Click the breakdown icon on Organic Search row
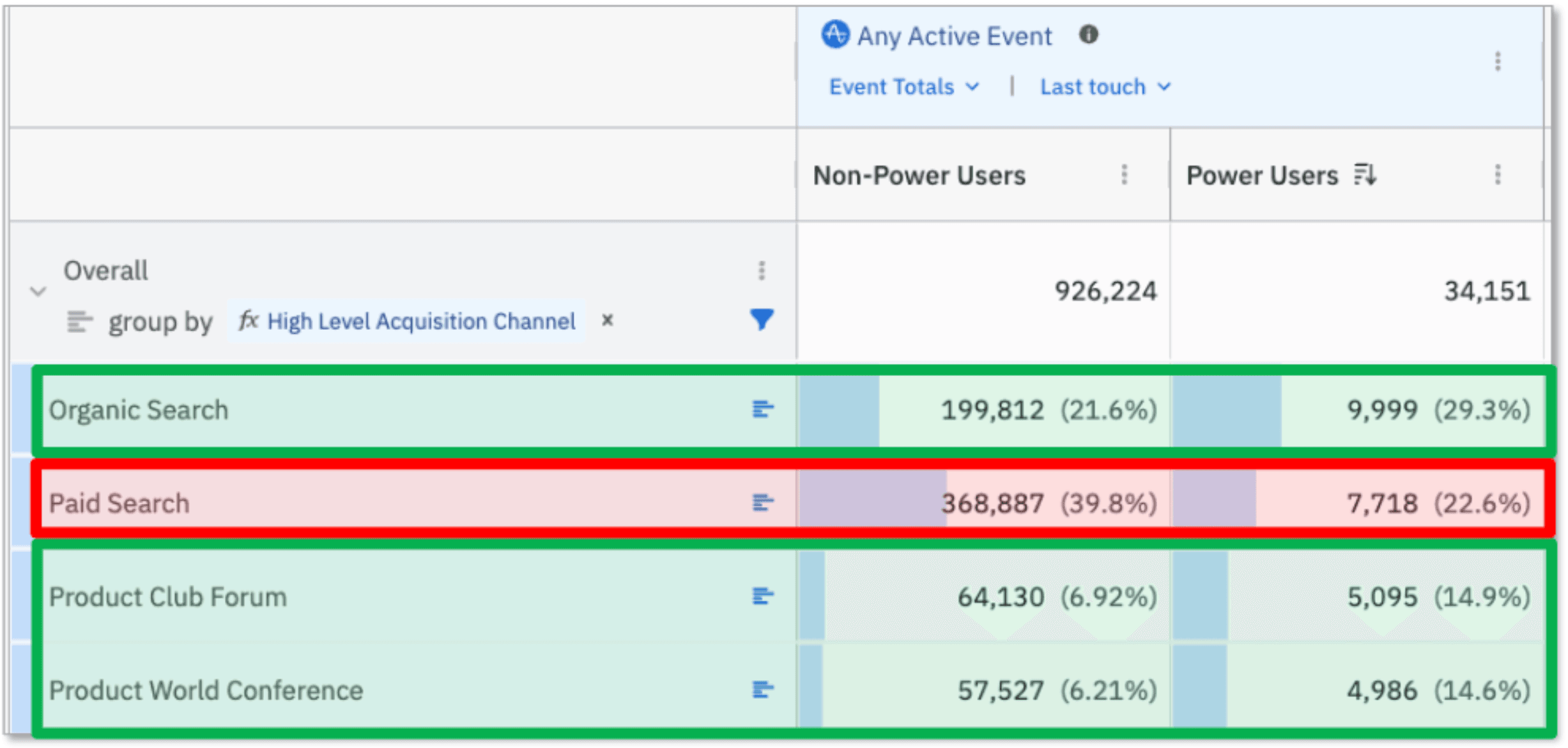 (762, 409)
